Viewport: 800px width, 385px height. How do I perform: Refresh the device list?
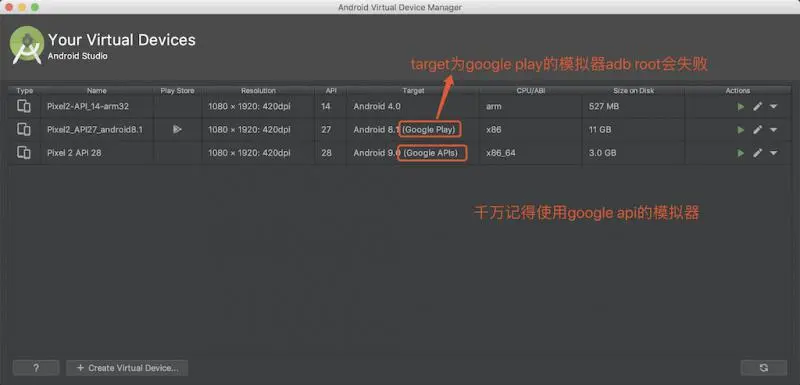pos(763,368)
